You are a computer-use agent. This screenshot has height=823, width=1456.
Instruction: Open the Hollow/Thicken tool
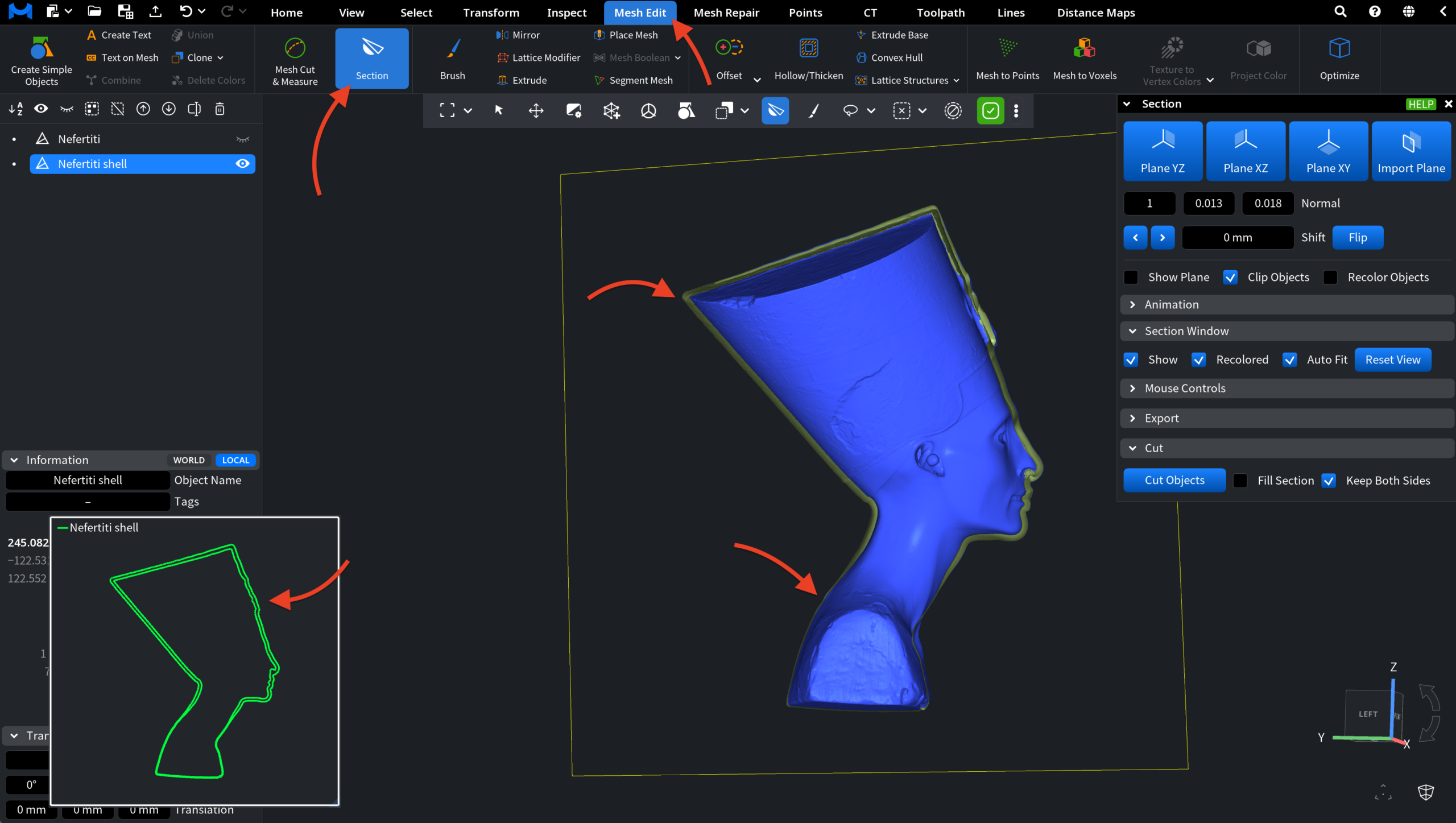pos(808,59)
